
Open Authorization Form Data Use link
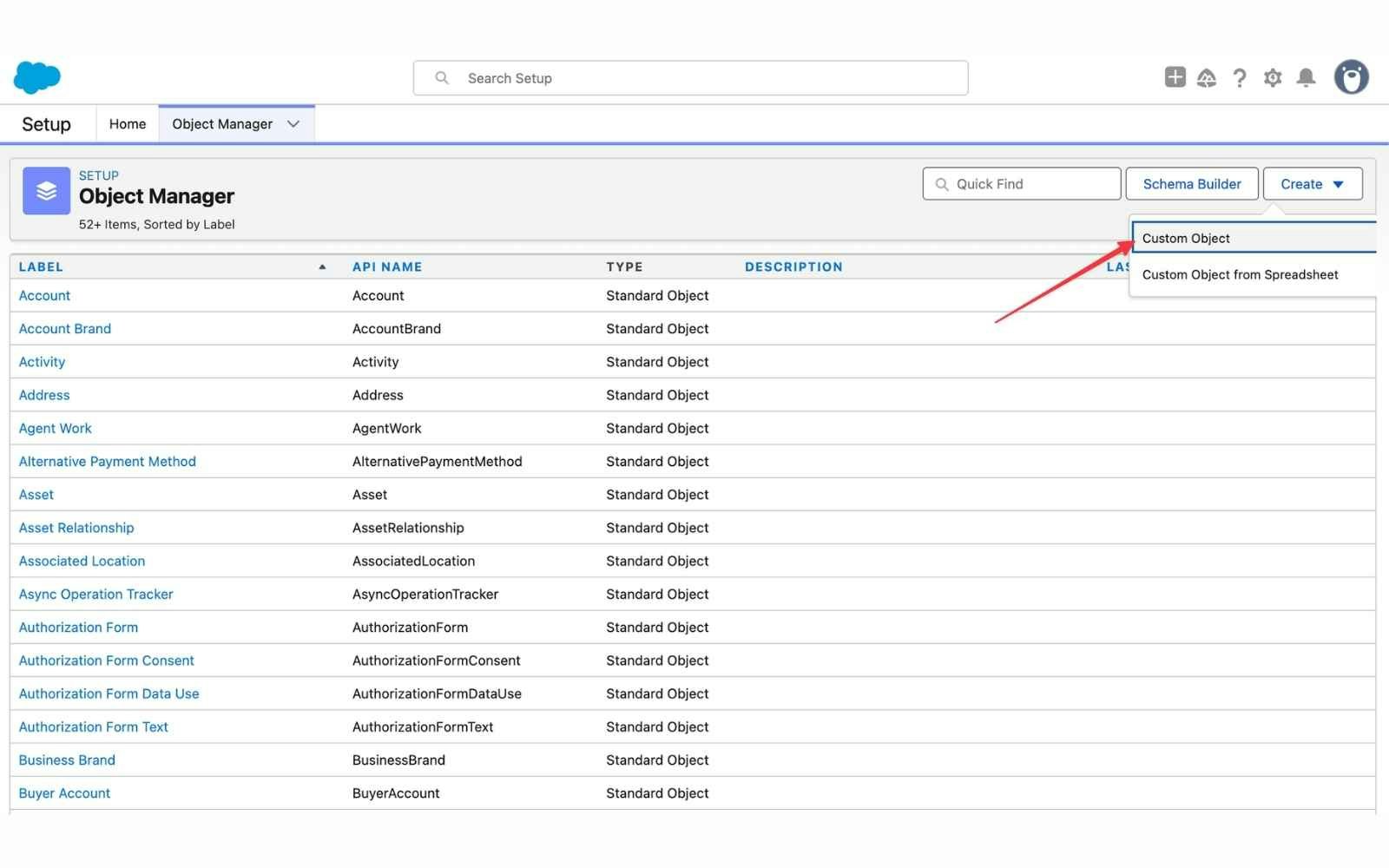coord(109,694)
